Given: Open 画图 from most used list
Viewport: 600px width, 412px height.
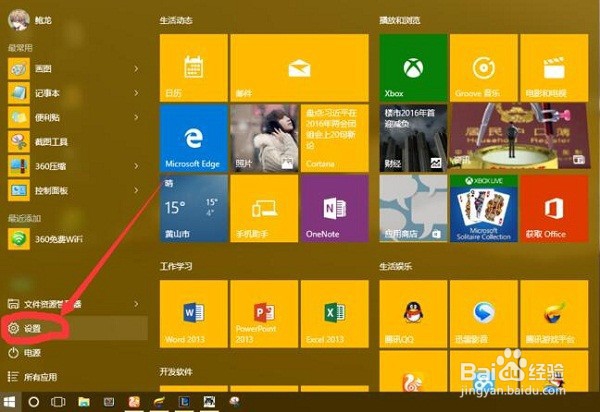Looking at the screenshot, I should pyautogui.click(x=75, y=69).
